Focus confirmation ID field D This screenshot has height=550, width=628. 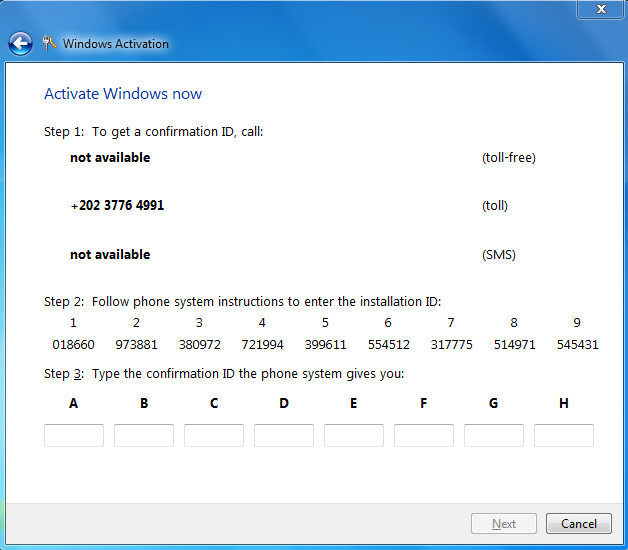[x=284, y=435]
